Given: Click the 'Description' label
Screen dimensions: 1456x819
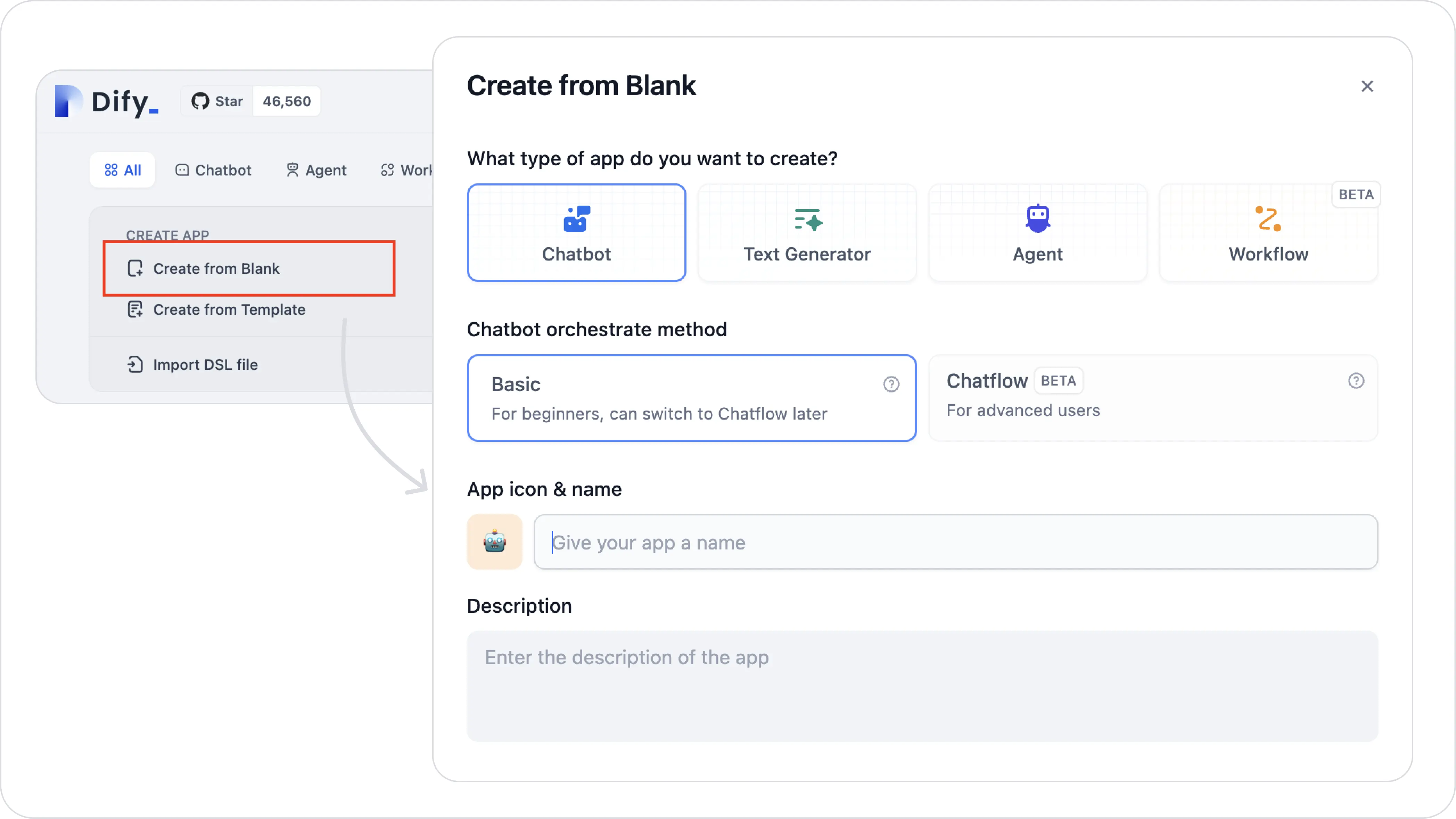Looking at the screenshot, I should (519, 606).
